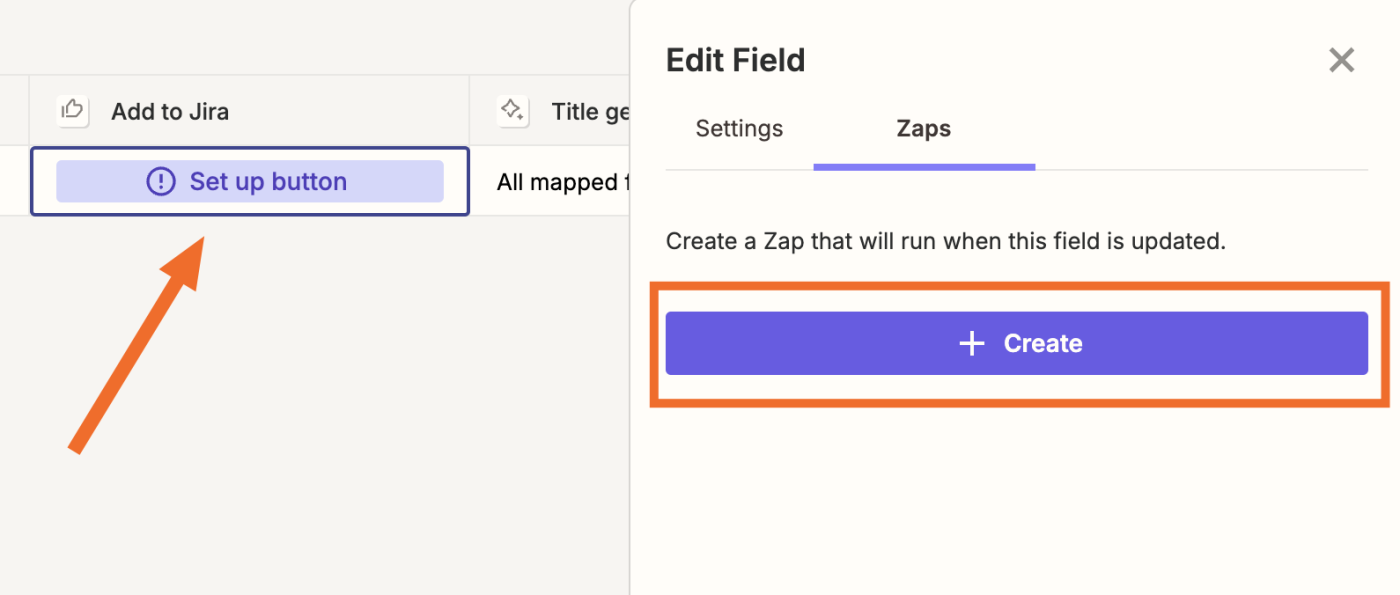
Task: Switch to the Settings tab
Action: [x=739, y=129]
